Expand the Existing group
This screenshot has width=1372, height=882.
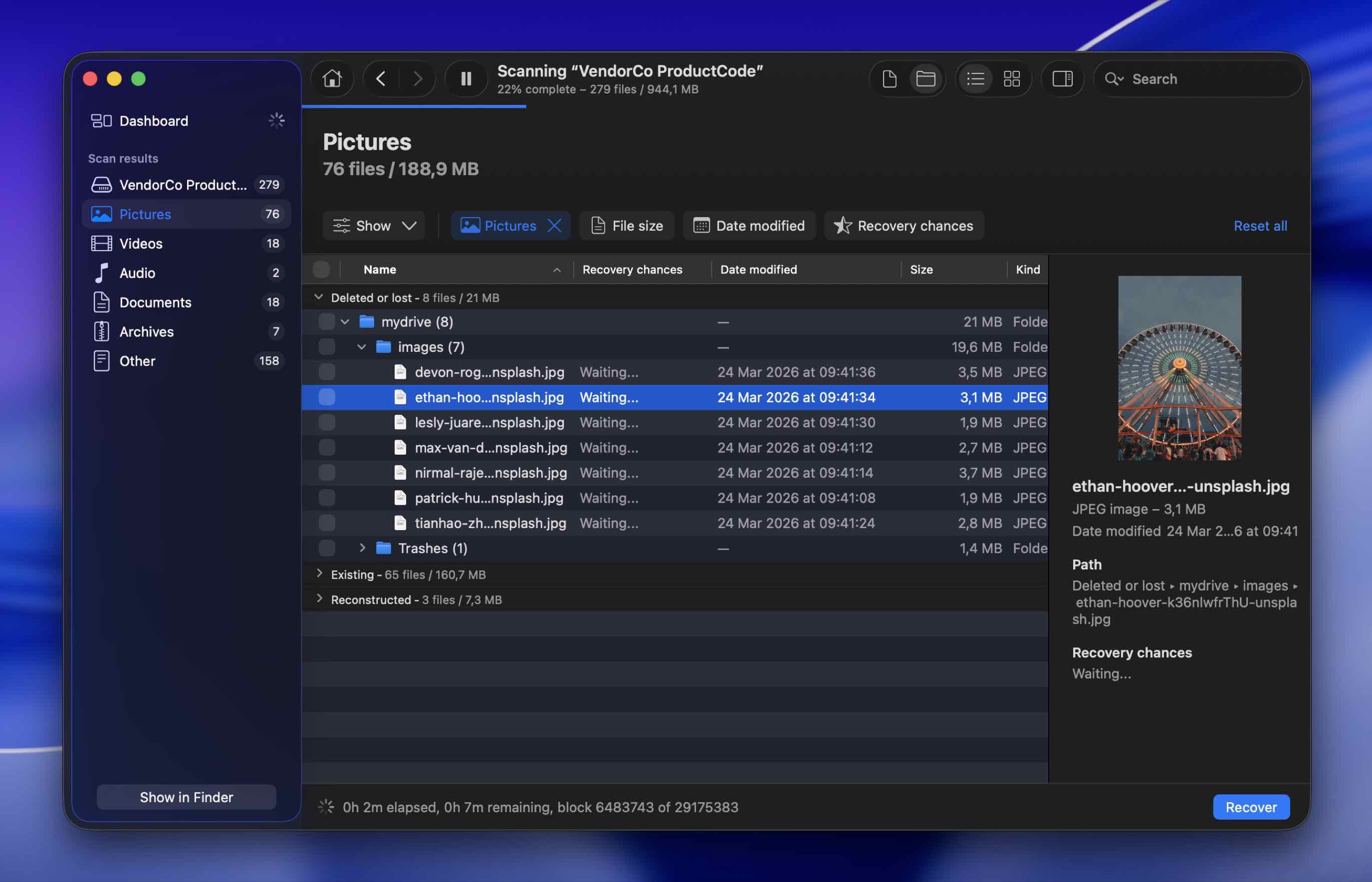(x=319, y=574)
